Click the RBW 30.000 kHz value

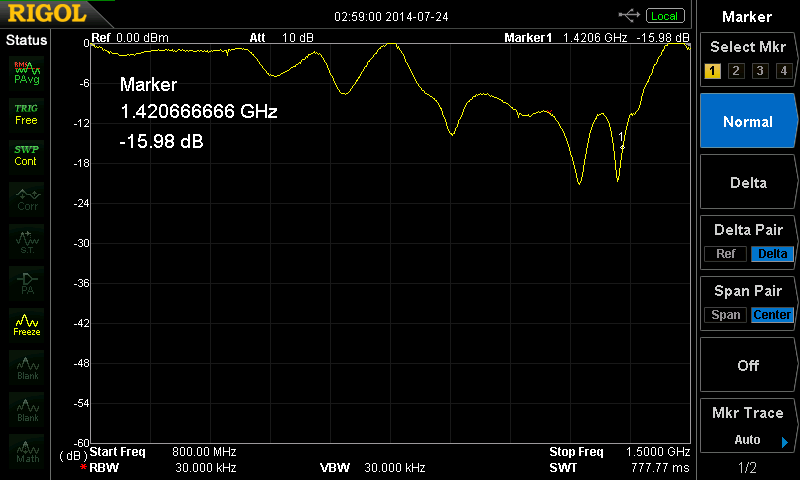206,468
